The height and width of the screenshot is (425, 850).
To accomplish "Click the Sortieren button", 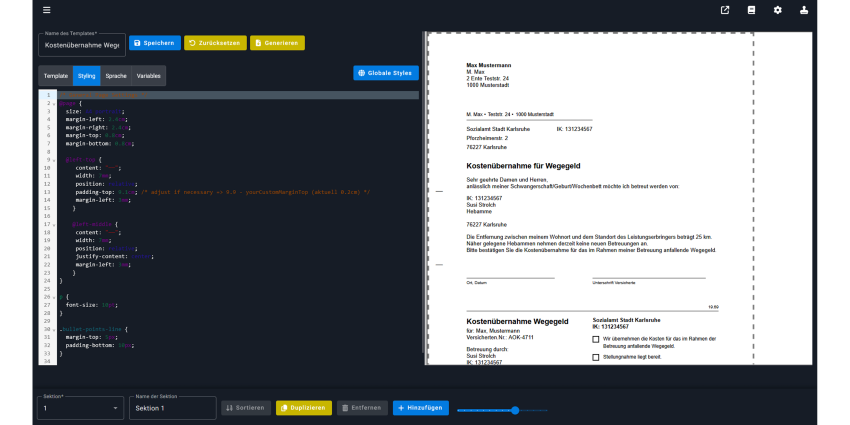I will coord(246,408).
